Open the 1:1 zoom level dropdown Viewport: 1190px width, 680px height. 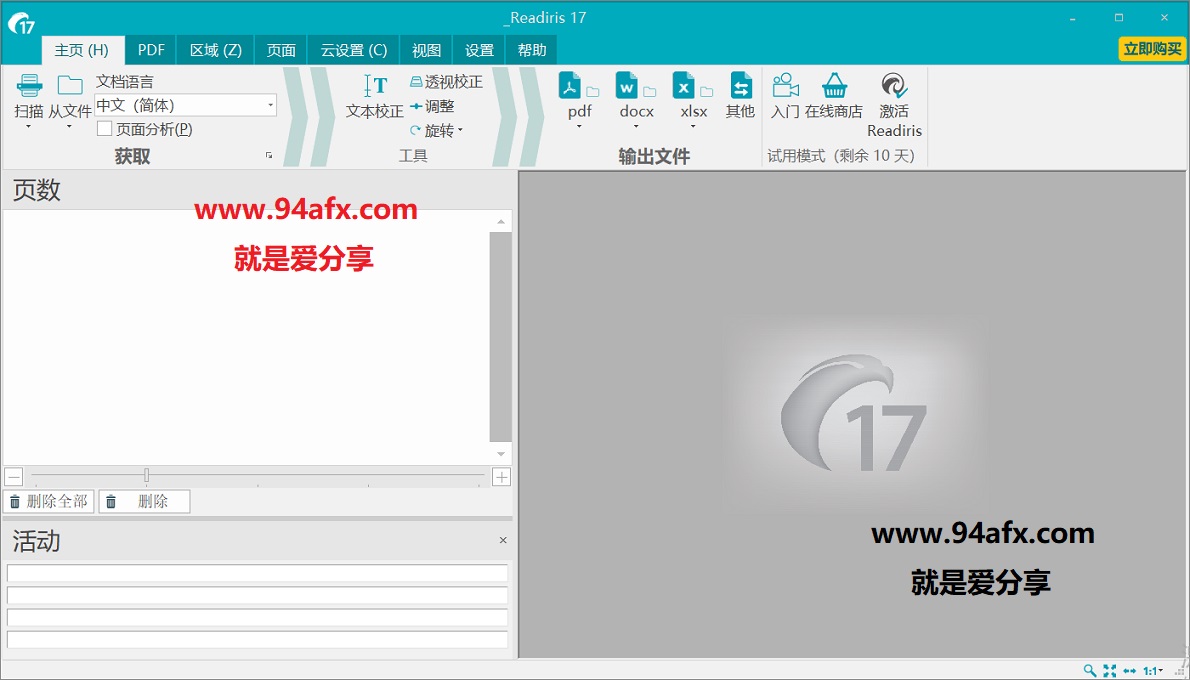coord(1154,671)
